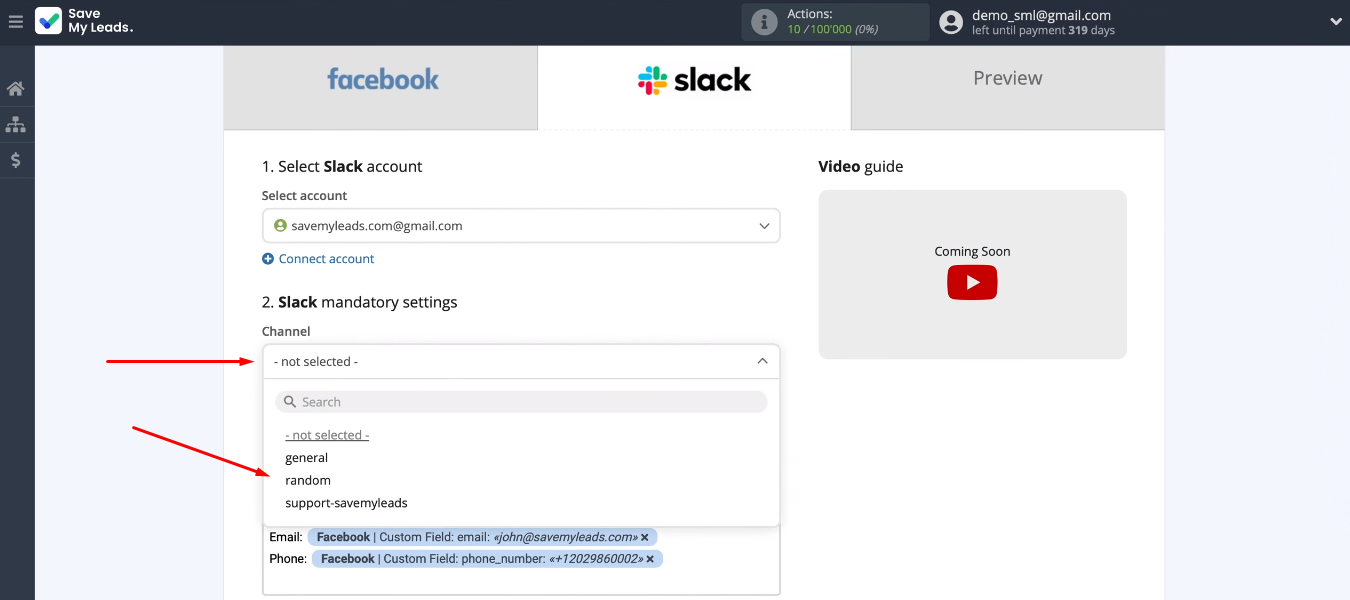Expand the account menu chevron
This screenshot has height=600, width=1350.
click(1335, 22)
